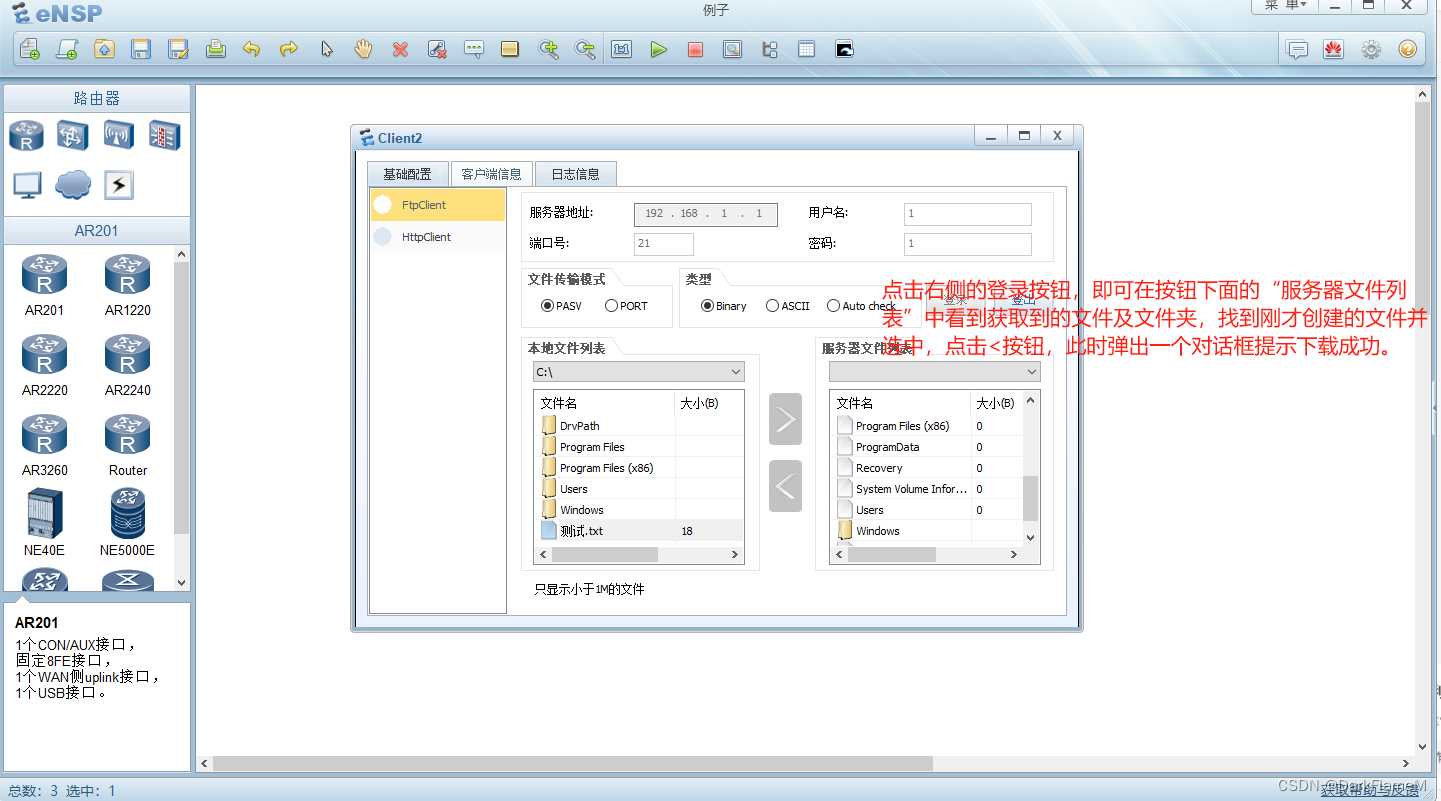Select the router category icon
This screenshot has height=801, width=1441.
(27, 135)
